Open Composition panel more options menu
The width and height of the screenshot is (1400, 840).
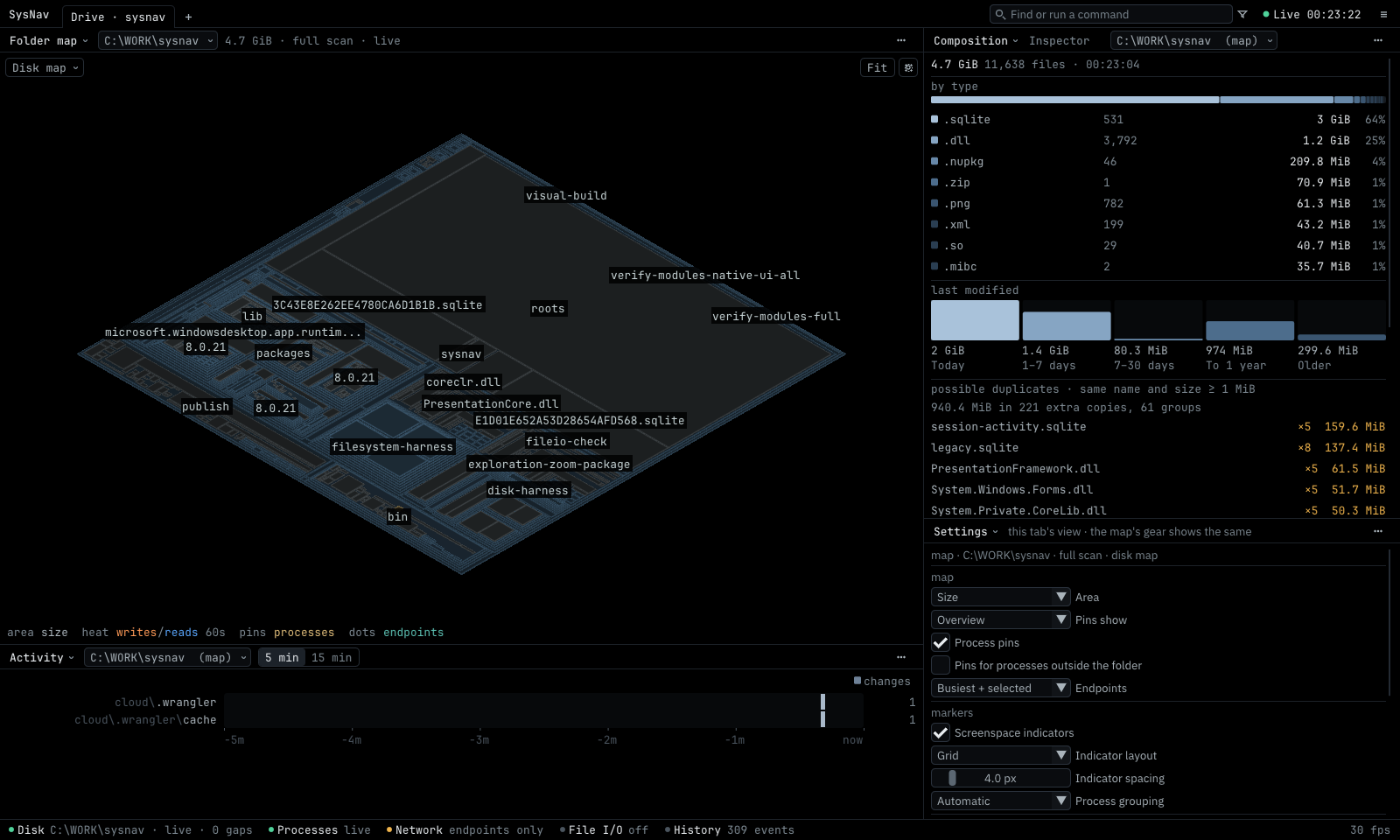pyautogui.click(x=1378, y=40)
